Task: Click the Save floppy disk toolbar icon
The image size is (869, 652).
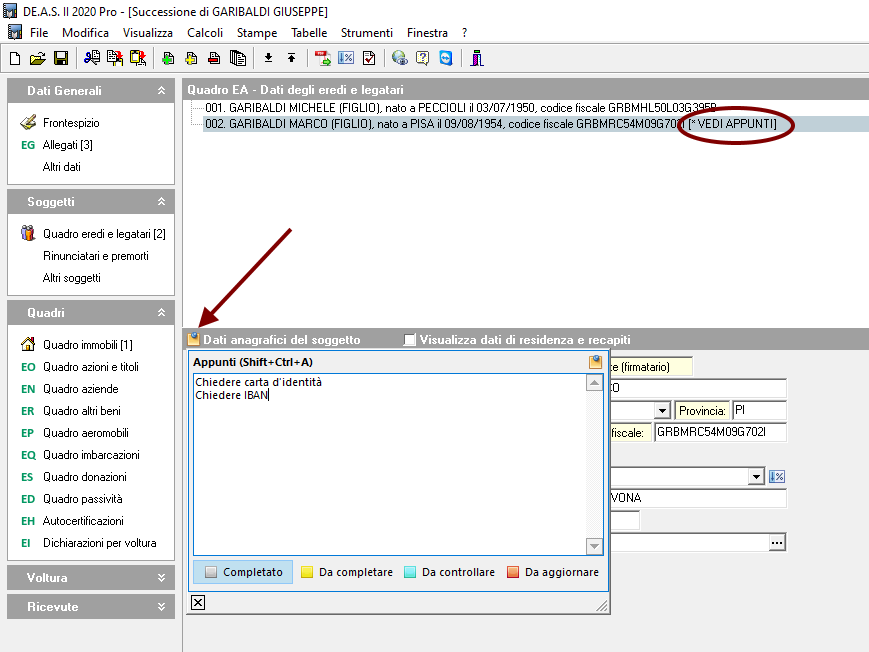Action: [60, 58]
